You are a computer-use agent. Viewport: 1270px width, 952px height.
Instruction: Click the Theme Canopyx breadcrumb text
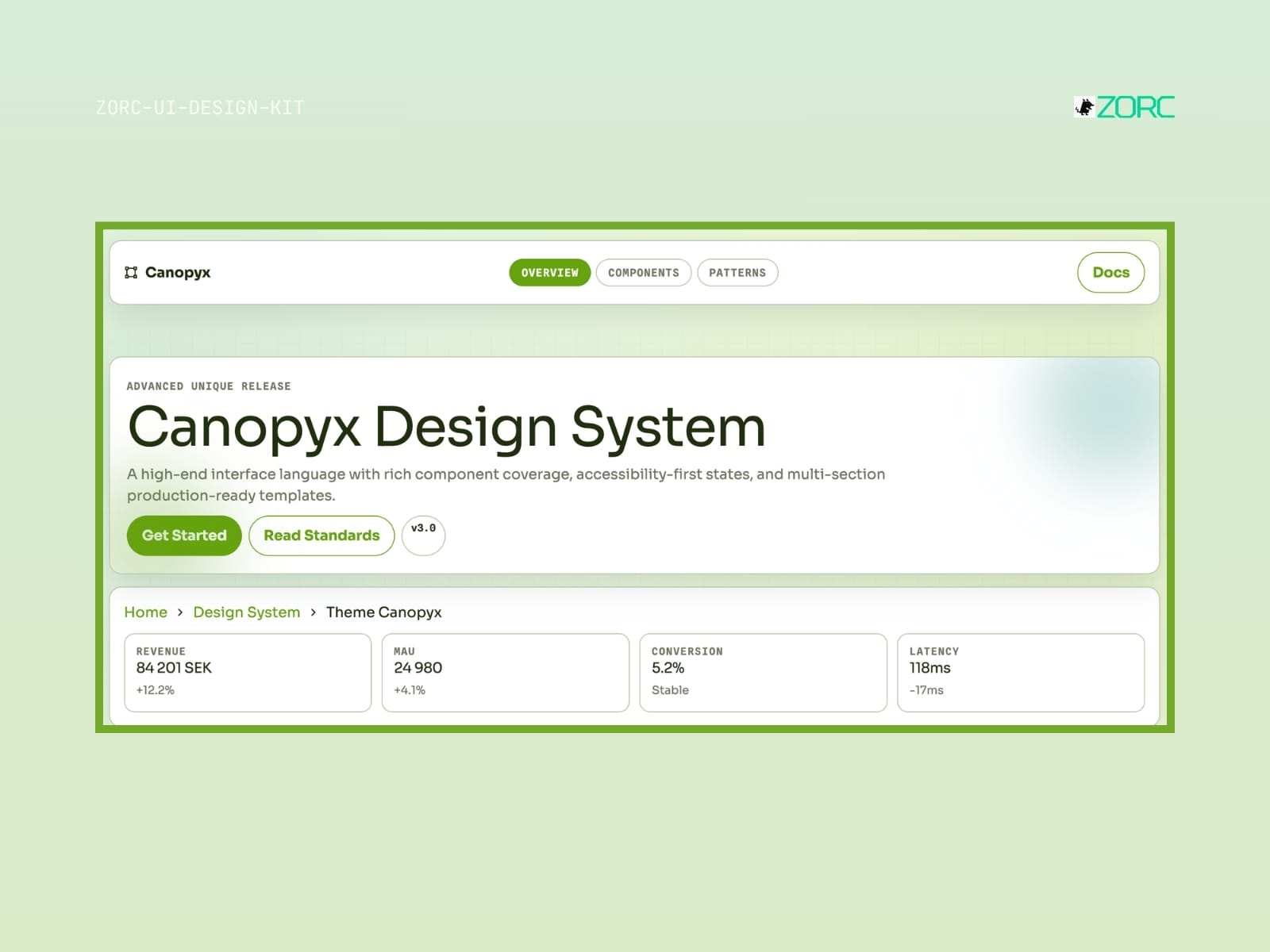(x=384, y=612)
